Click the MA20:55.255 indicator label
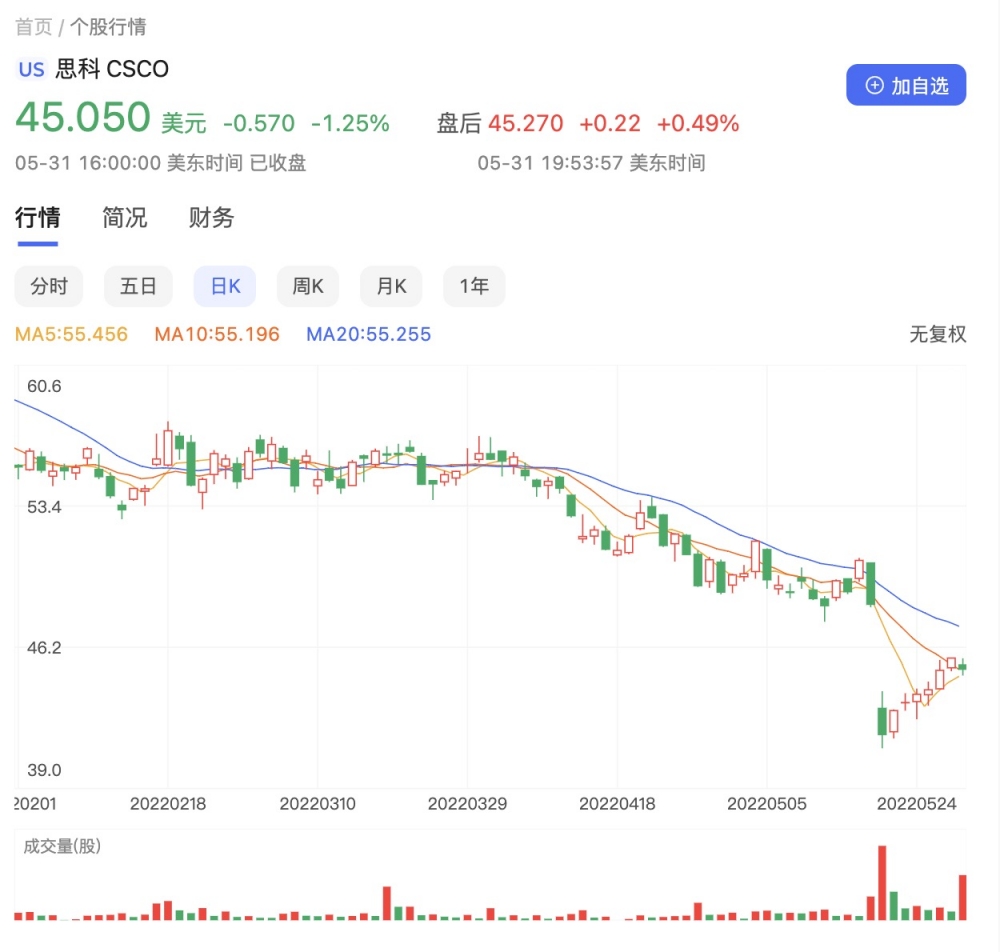The width and height of the screenshot is (1000, 952). (369, 334)
